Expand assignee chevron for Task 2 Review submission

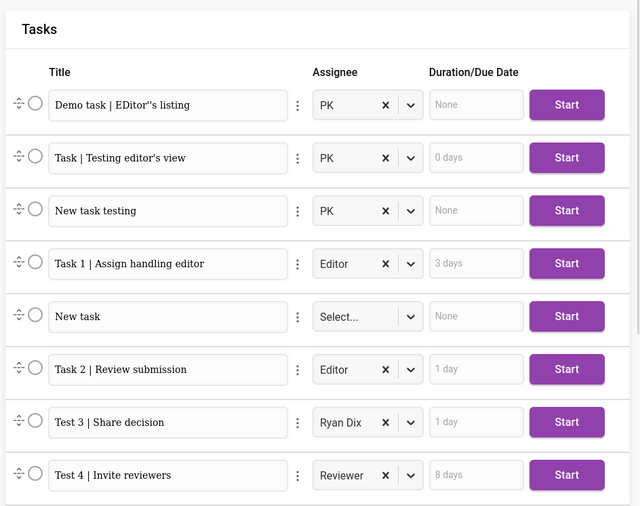point(410,370)
